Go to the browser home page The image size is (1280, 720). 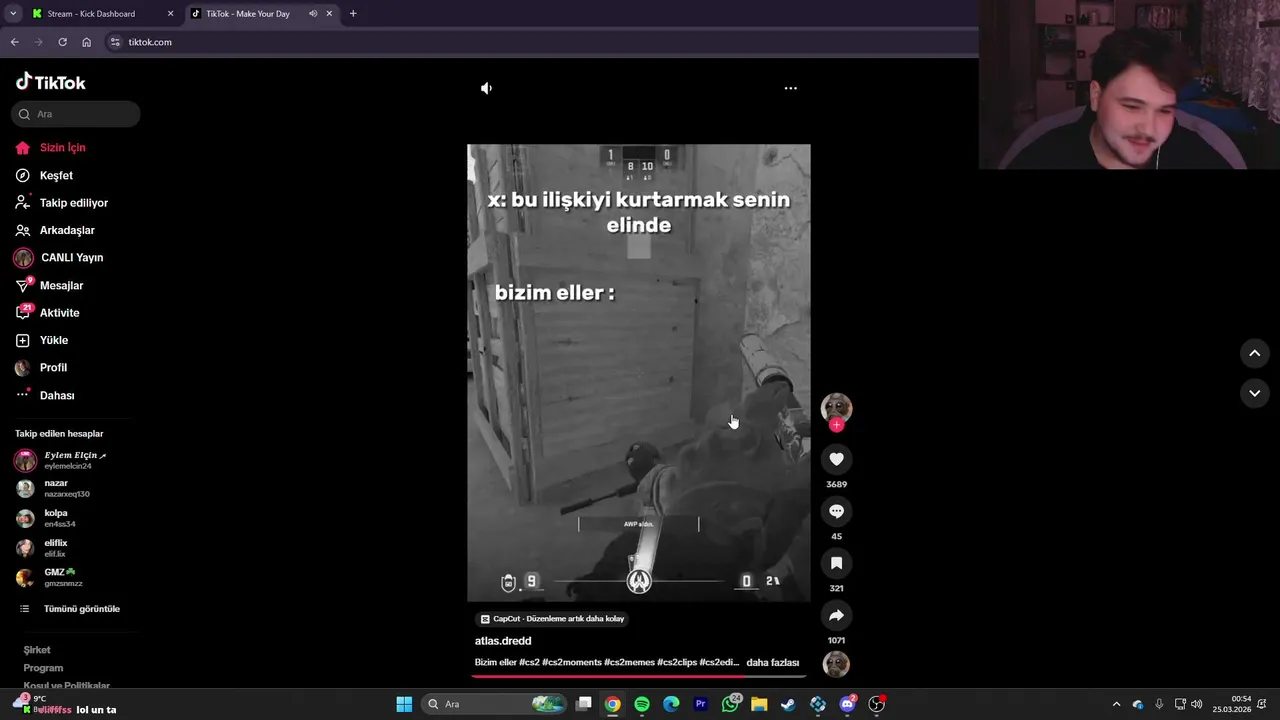click(x=86, y=42)
